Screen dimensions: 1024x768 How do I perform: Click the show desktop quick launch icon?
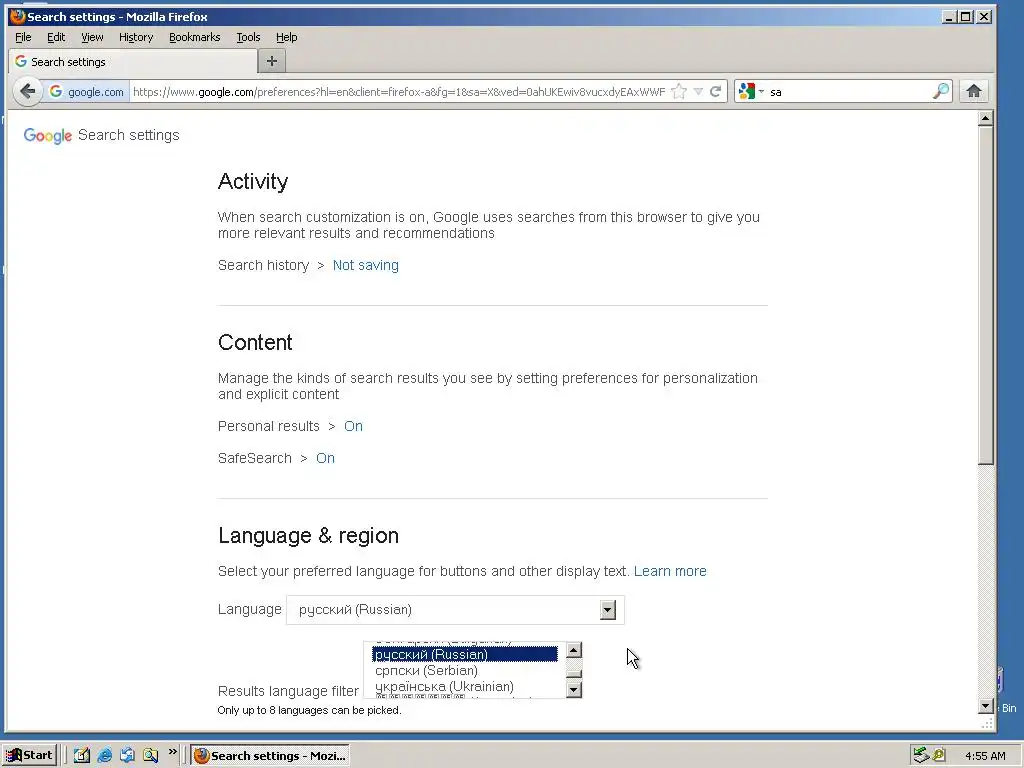click(x=127, y=755)
